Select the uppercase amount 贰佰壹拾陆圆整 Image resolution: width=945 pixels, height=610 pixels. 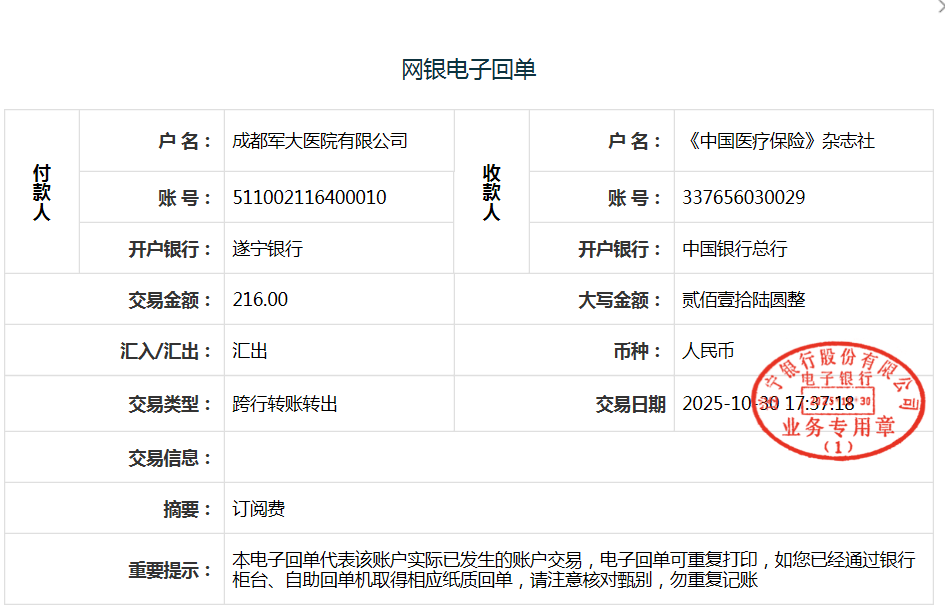click(x=743, y=300)
